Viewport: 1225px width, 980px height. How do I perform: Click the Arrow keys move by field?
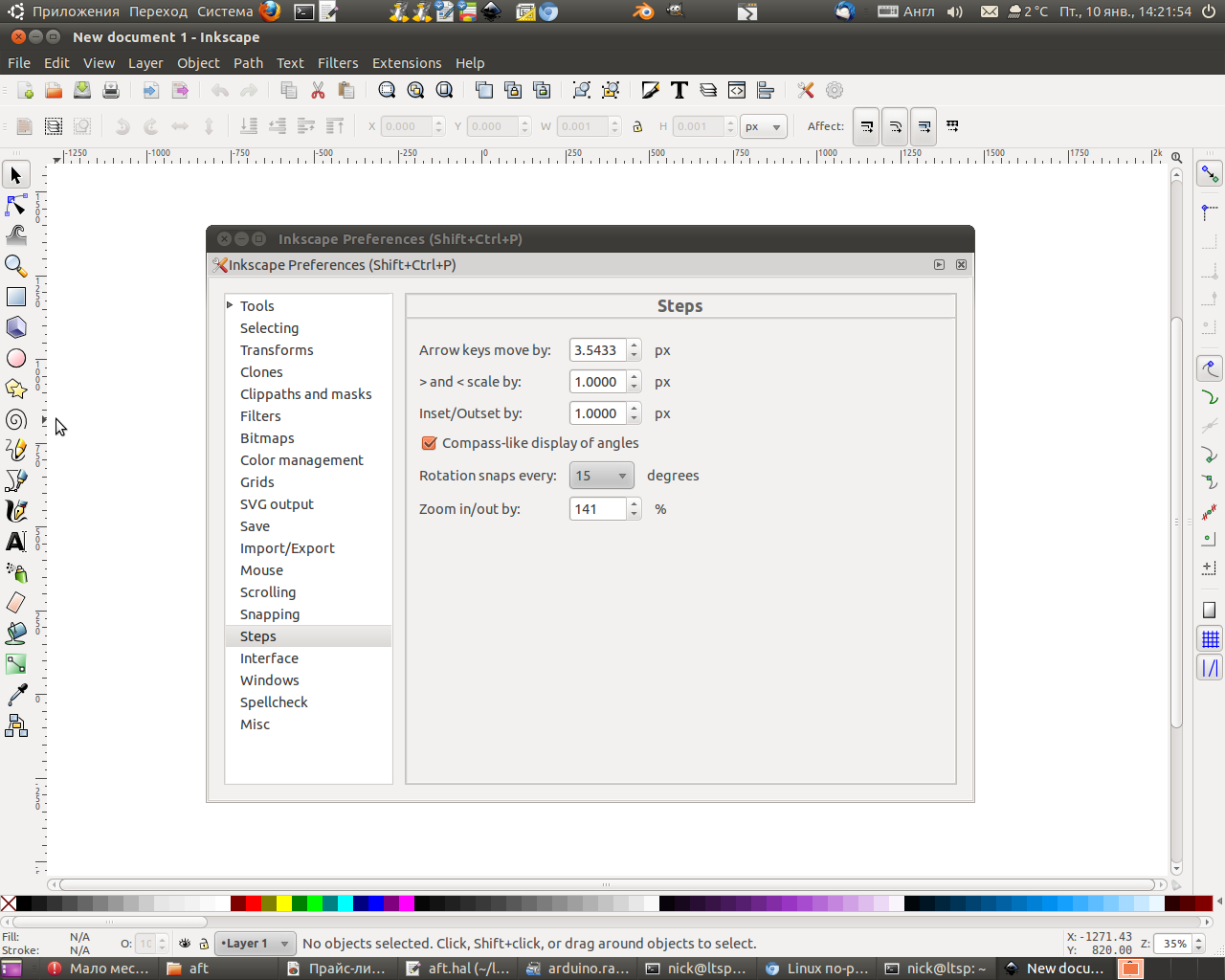[598, 350]
